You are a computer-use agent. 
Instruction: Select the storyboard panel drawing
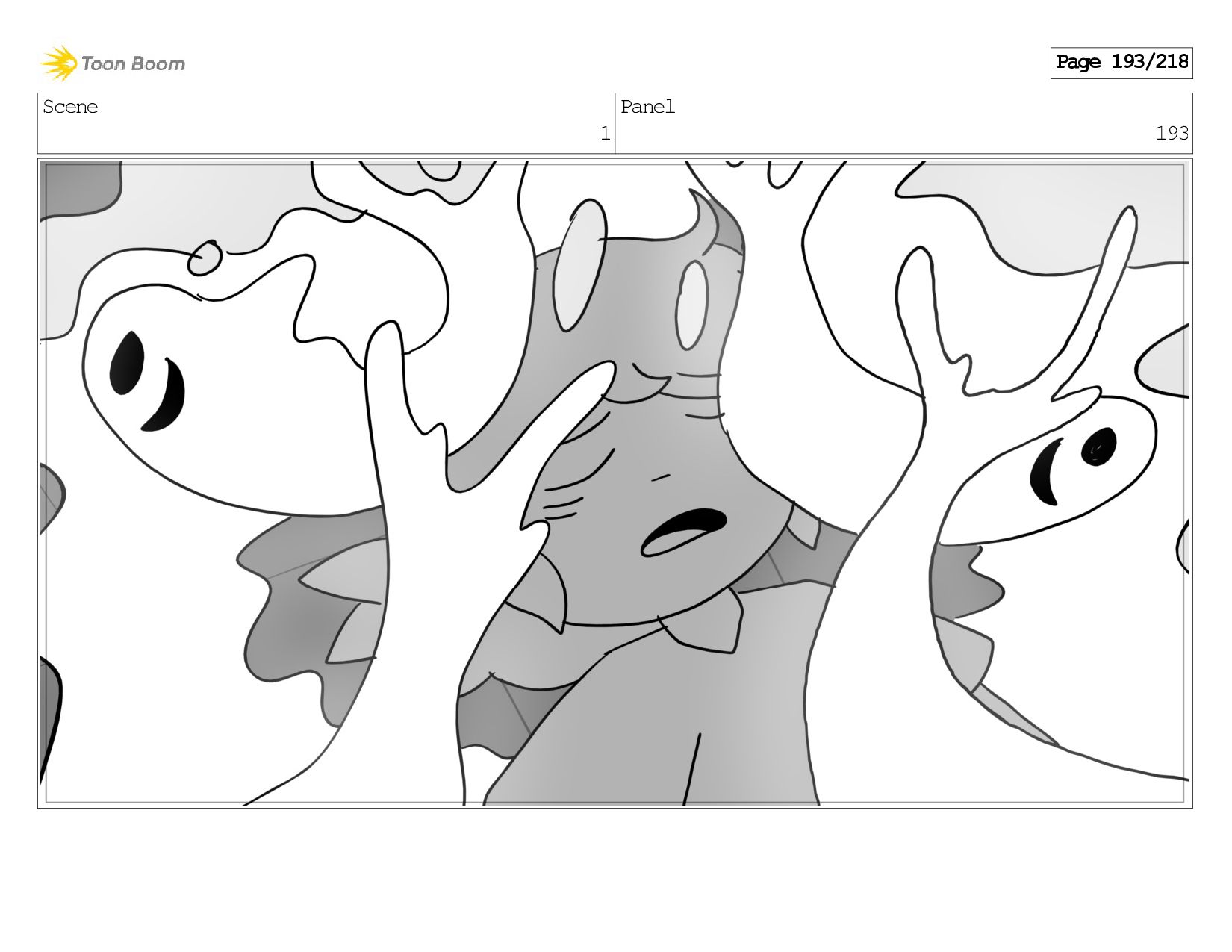615,483
